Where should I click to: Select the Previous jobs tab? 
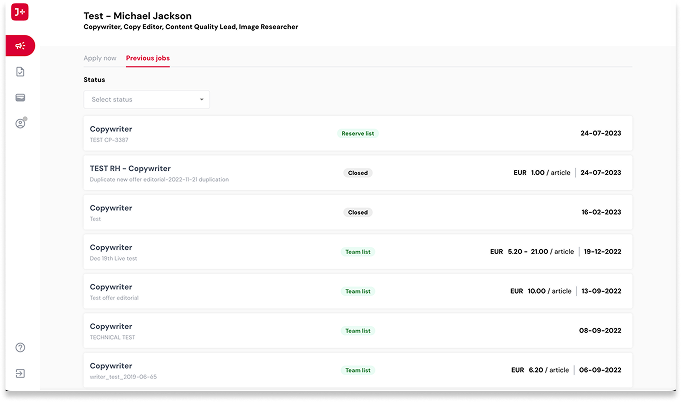click(148, 58)
